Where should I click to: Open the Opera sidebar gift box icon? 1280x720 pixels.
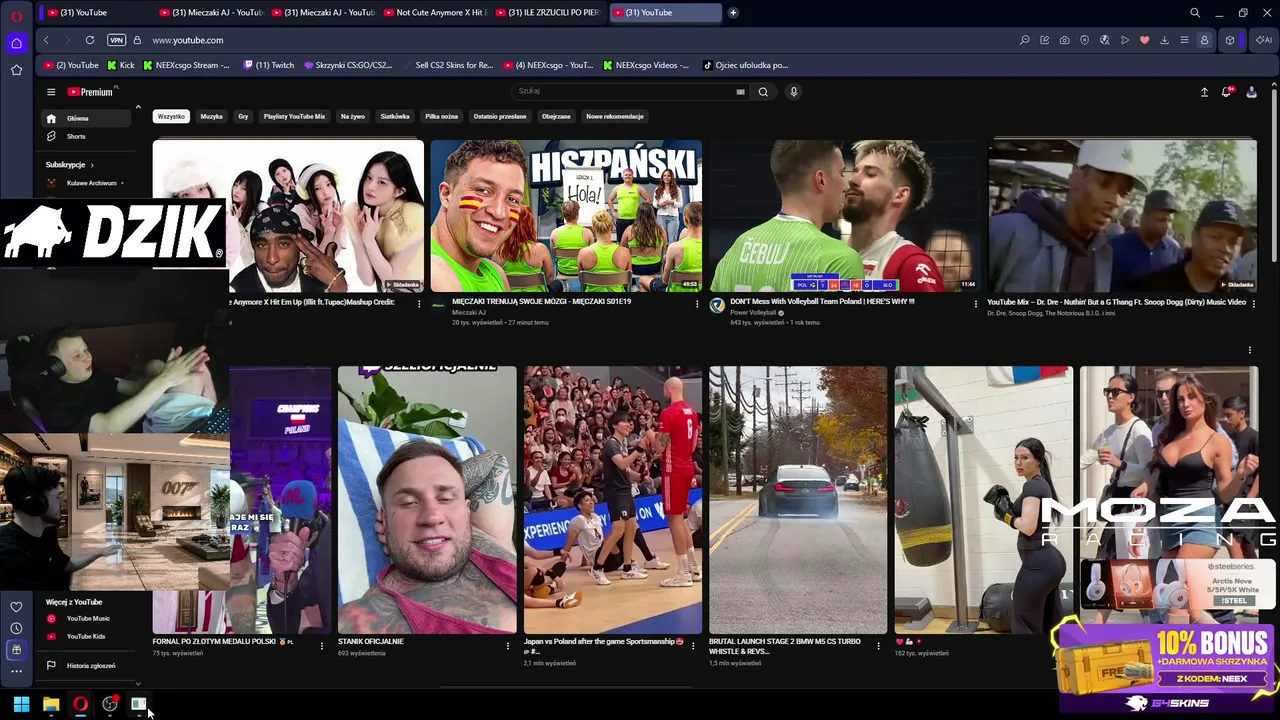point(16,650)
